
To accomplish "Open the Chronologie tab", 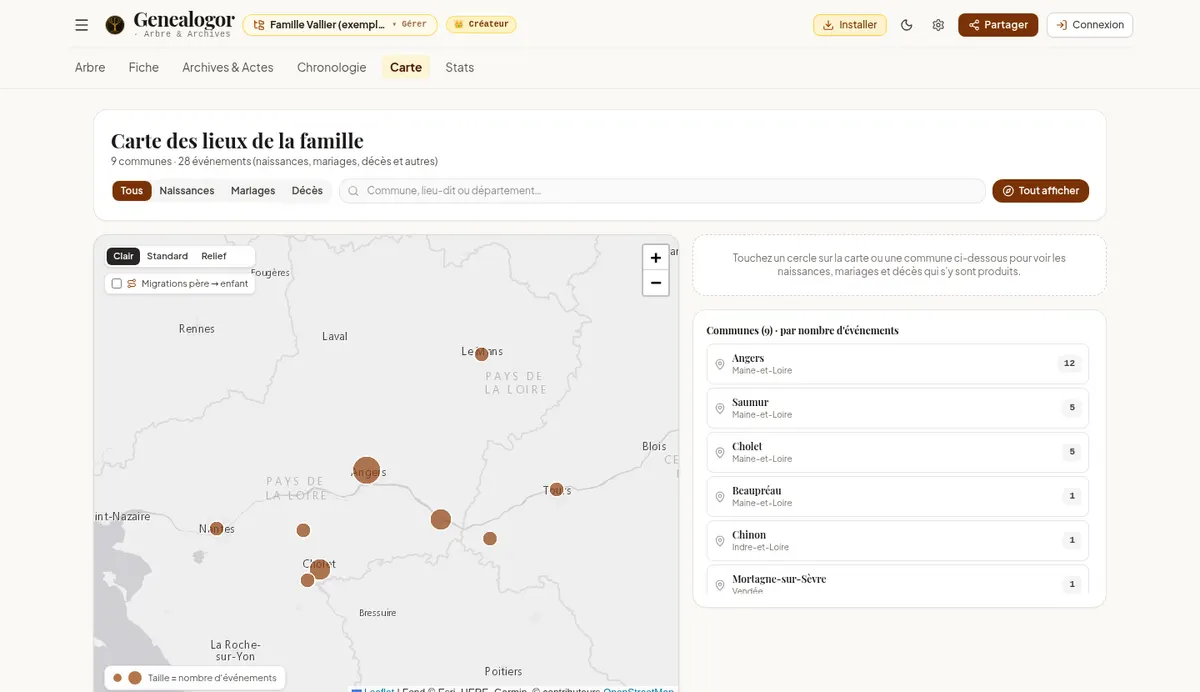I will point(332,67).
